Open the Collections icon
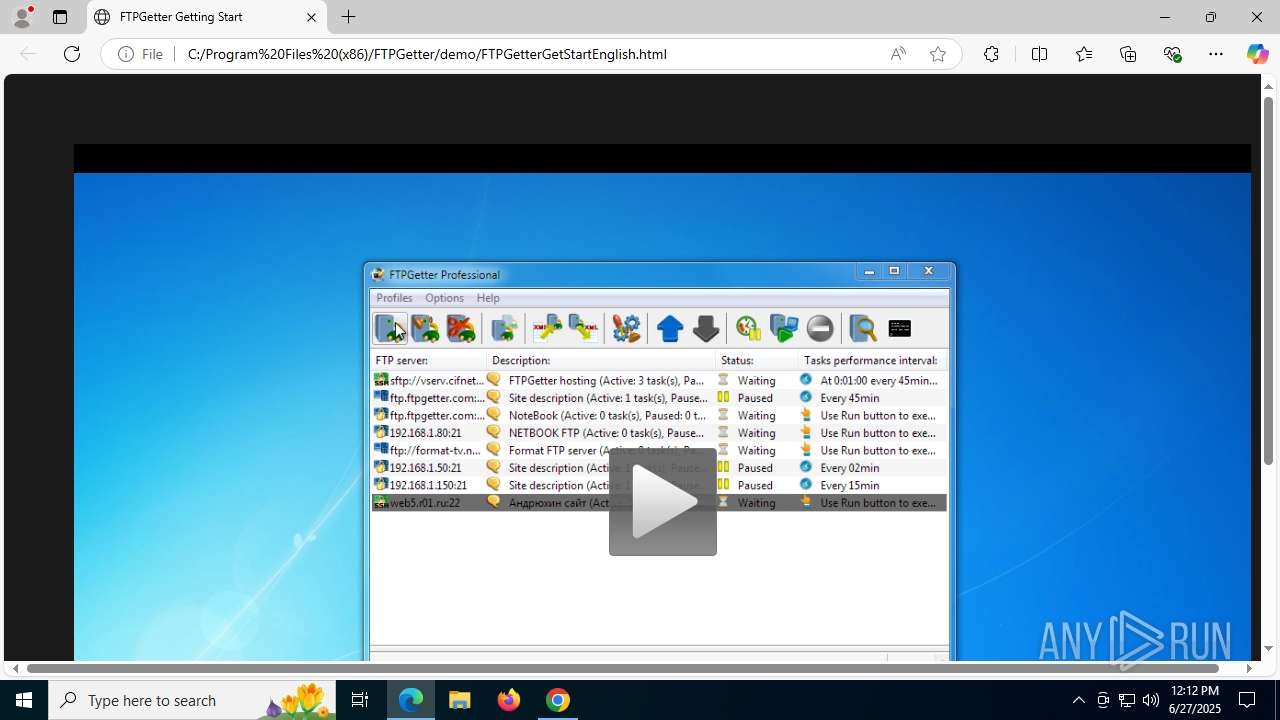This screenshot has height=720, width=1280. pyautogui.click(x=1128, y=54)
